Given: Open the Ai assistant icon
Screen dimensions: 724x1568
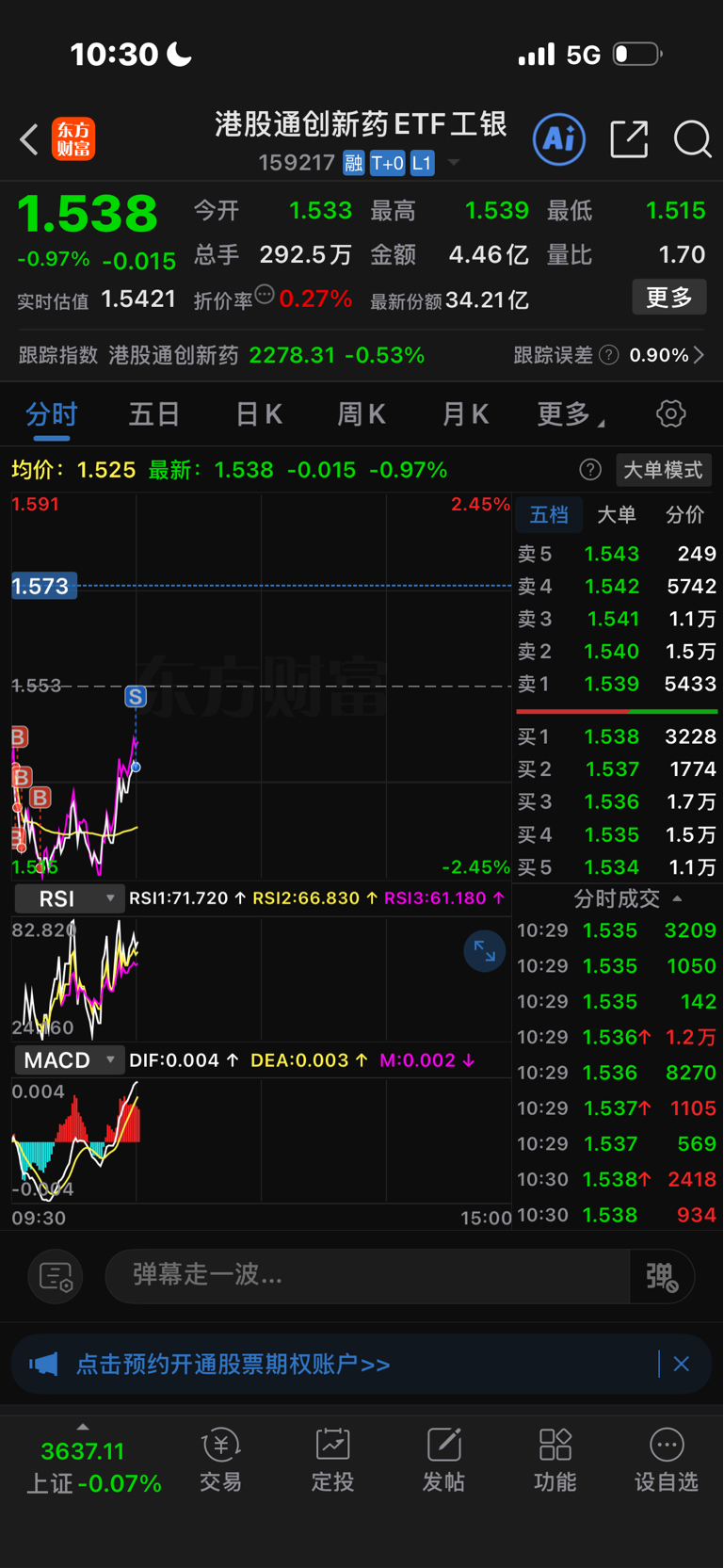Looking at the screenshot, I should point(559,139).
